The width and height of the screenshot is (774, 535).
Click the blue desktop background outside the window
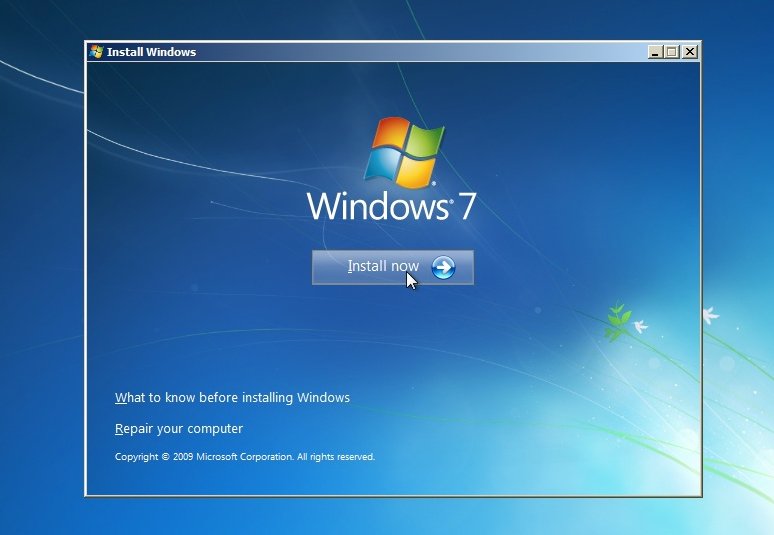(40, 300)
